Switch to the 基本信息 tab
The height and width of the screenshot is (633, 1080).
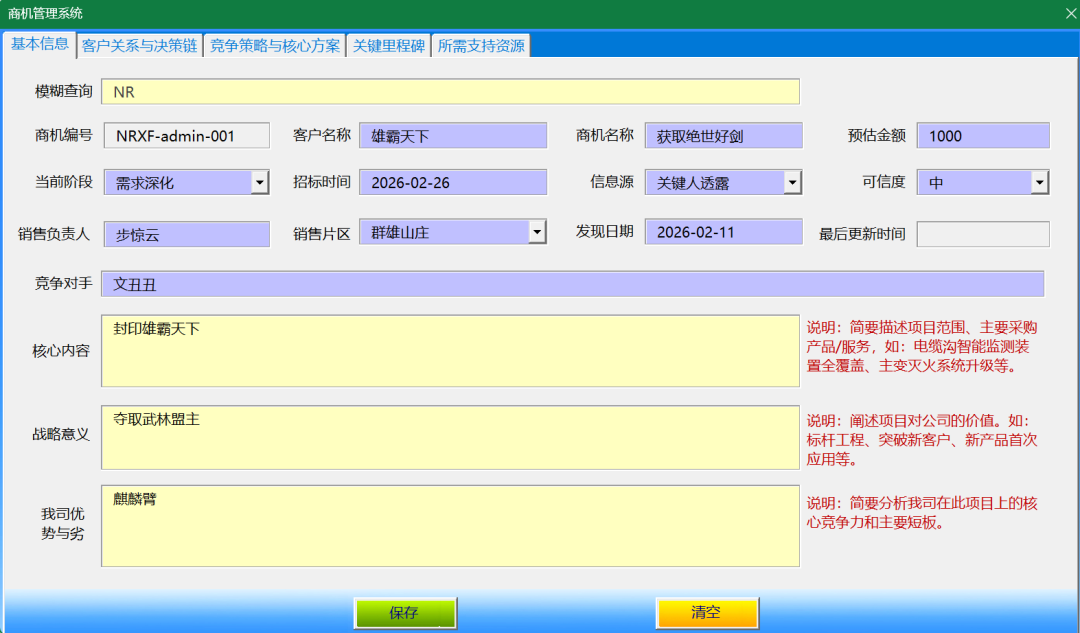pos(39,44)
